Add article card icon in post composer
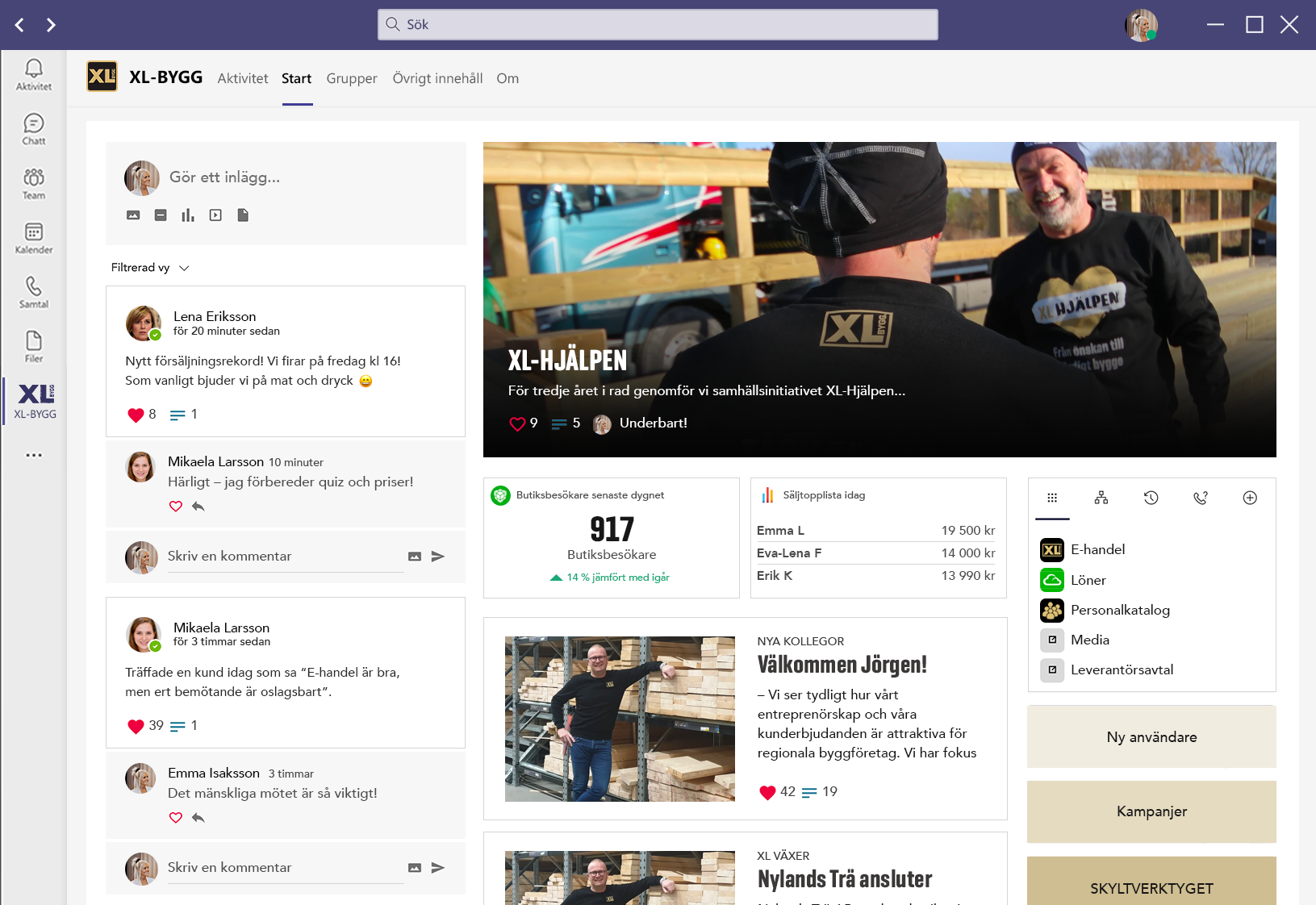 click(x=161, y=215)
